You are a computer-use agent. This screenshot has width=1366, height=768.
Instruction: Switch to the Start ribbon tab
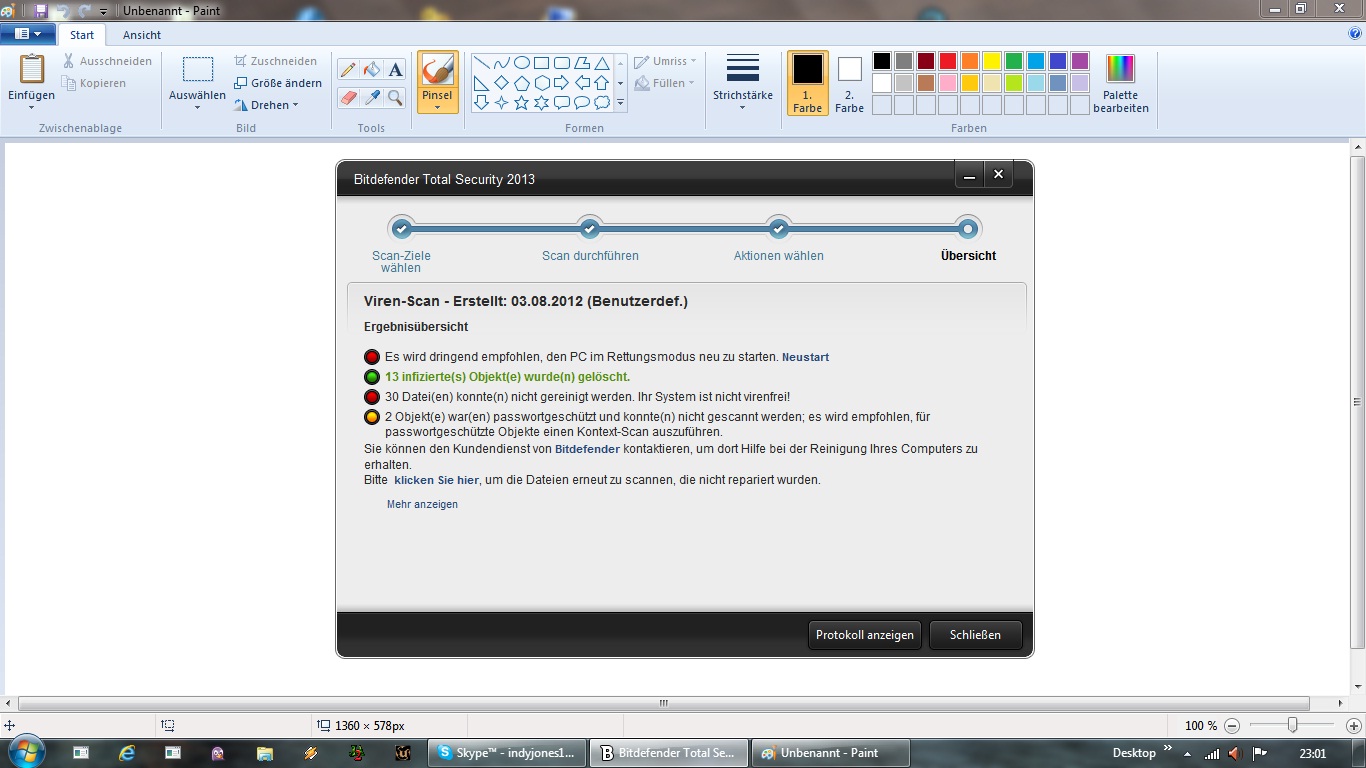click(x=82, y=35)
